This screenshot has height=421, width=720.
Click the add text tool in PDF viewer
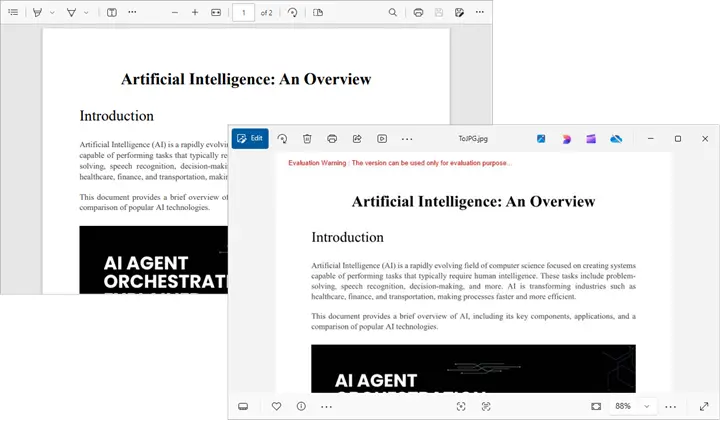coord(112,12)
